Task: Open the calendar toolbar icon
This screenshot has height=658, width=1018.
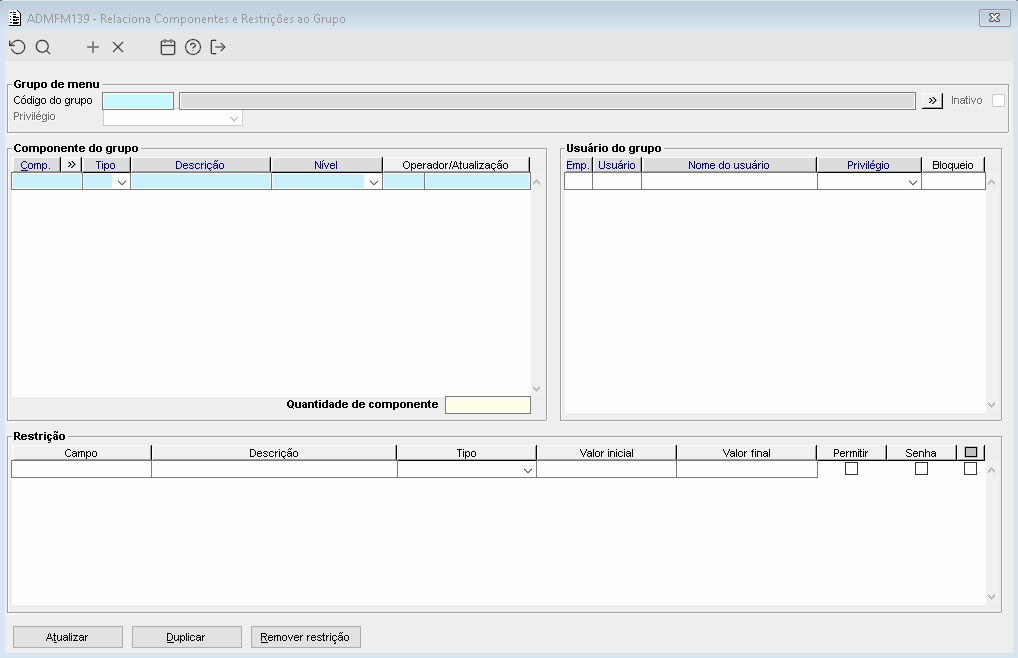Action: (x=168, y=47)
